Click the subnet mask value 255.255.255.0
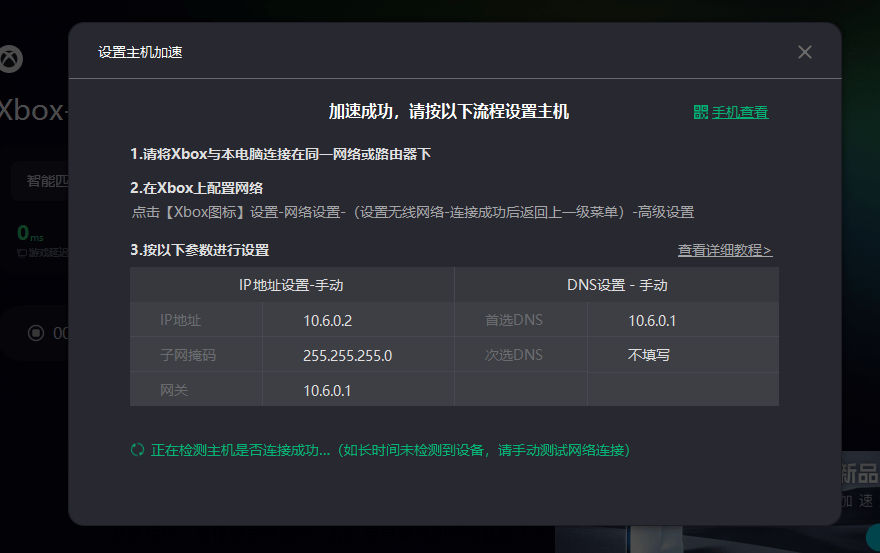The height and width of the screenshot is (553, 880). pos(347,355)
